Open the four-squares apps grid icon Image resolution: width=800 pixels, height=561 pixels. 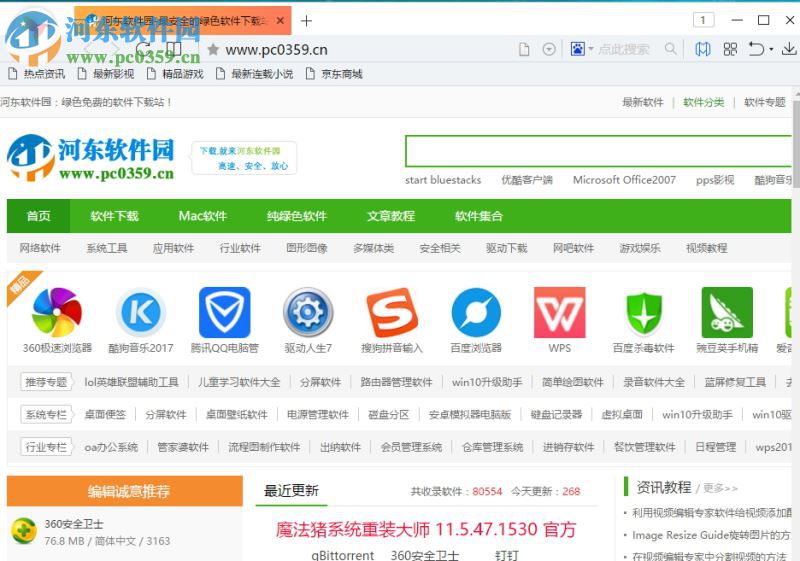(x=730, y=49)
